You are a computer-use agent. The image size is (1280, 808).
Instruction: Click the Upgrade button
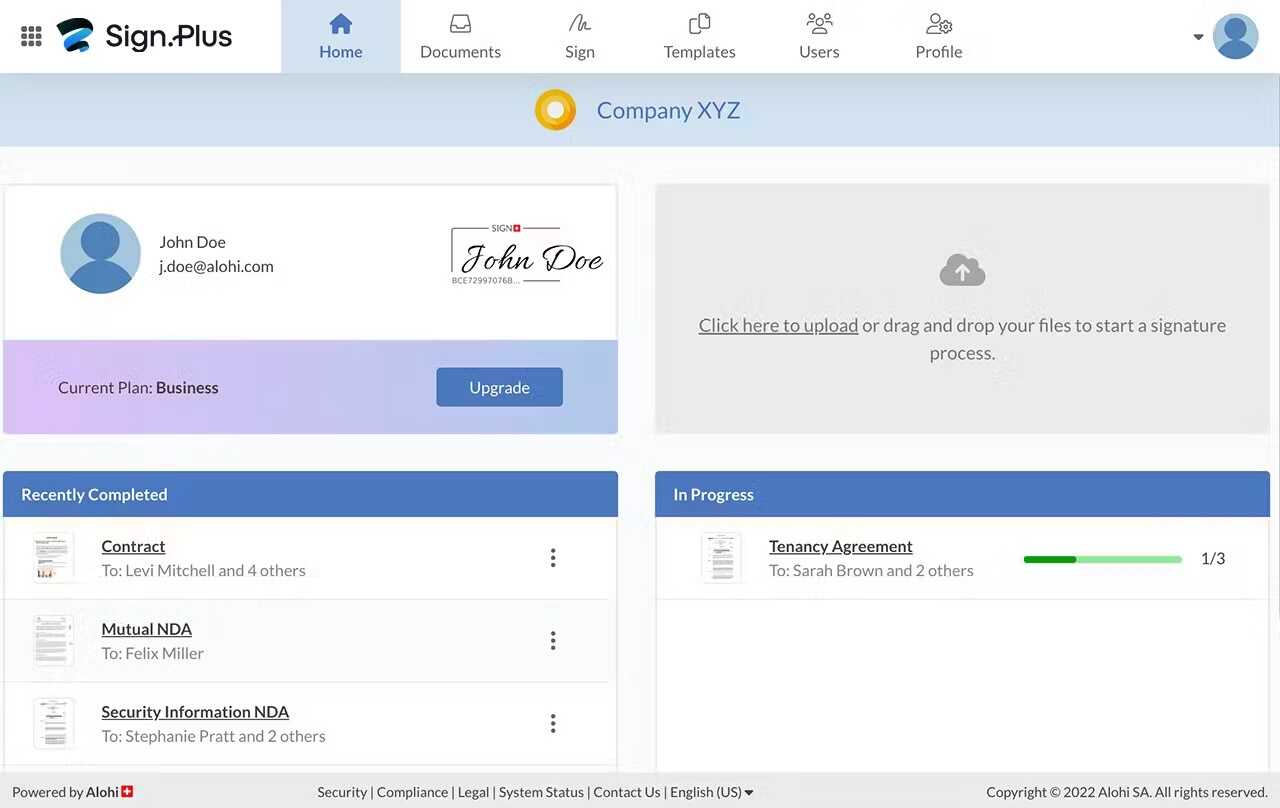pyautogui.click(x=499, y=387)
